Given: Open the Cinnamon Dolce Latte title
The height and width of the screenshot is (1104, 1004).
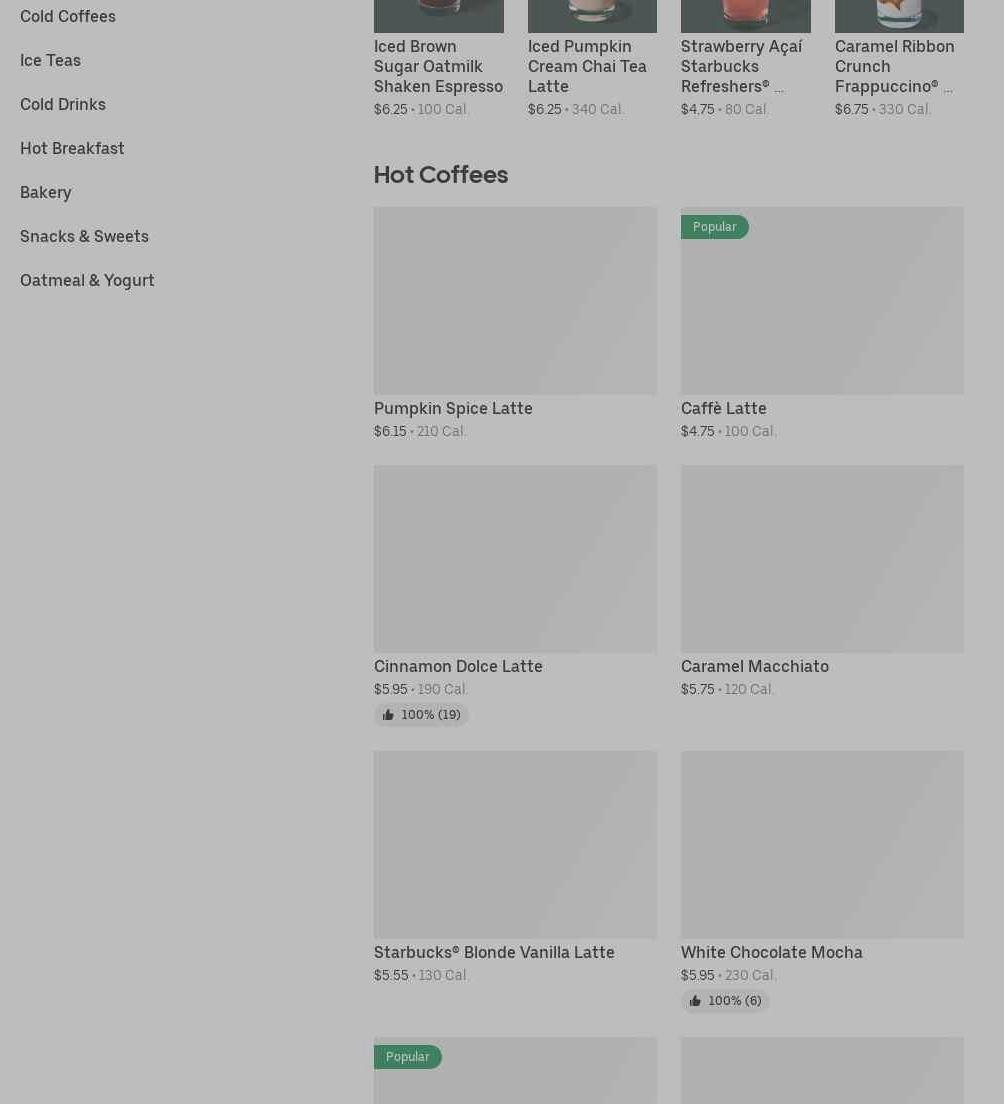Looking at the screenshot, I should [458, 666].
